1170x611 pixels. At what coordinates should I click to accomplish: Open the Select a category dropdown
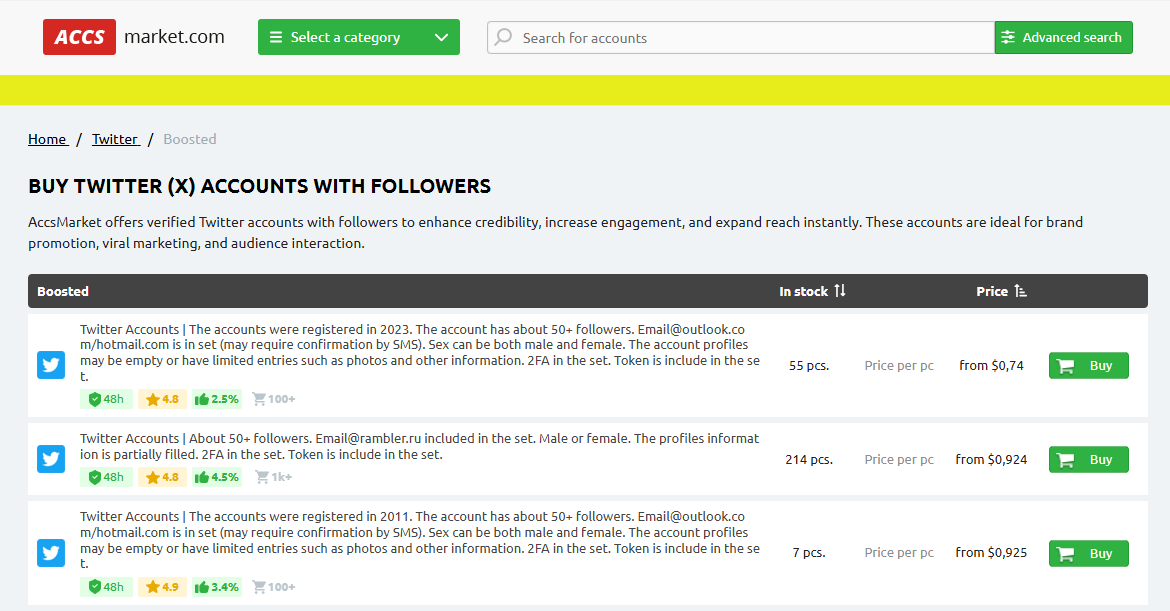click(359, 37)
